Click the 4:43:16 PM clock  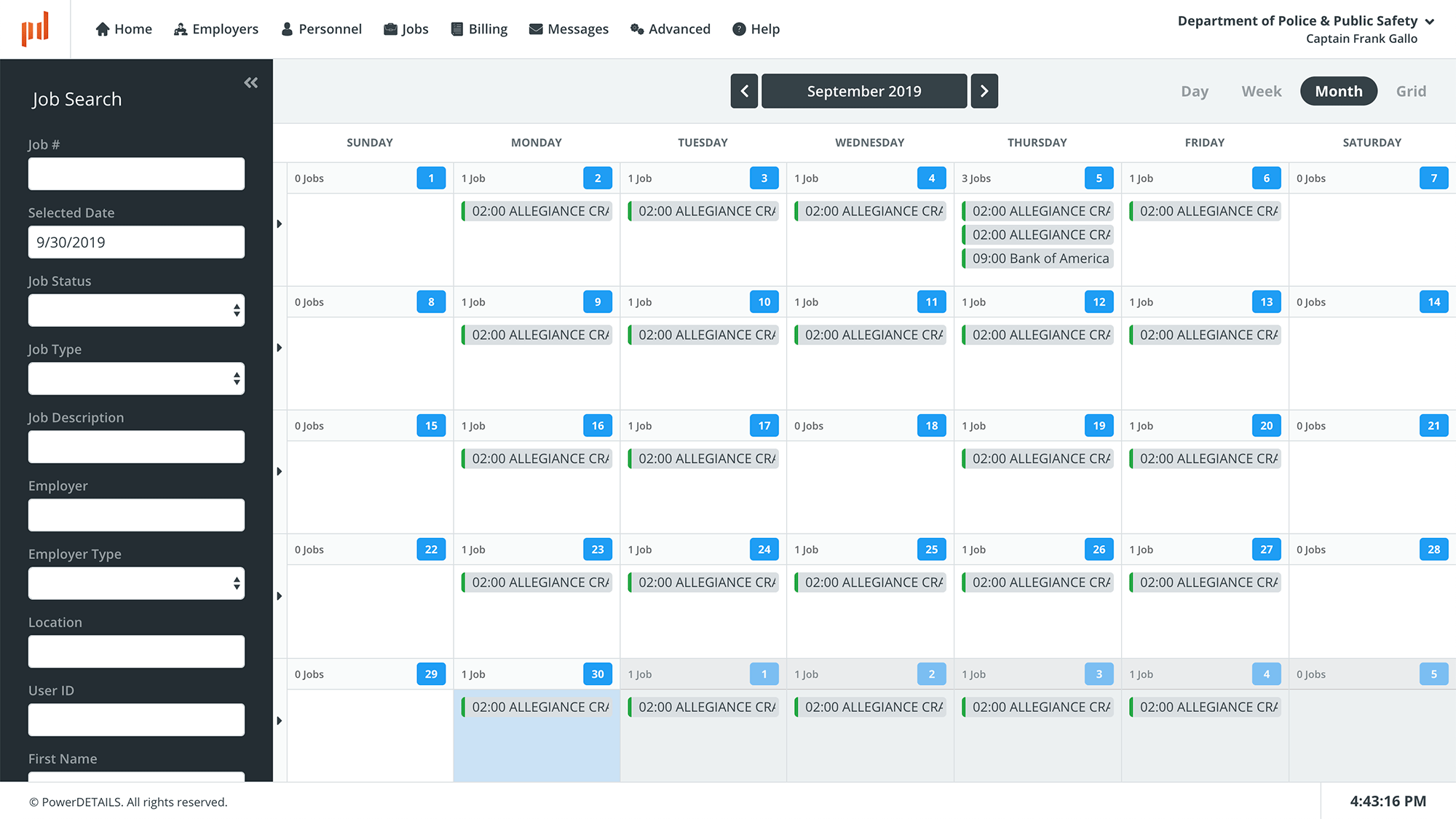1388,802
